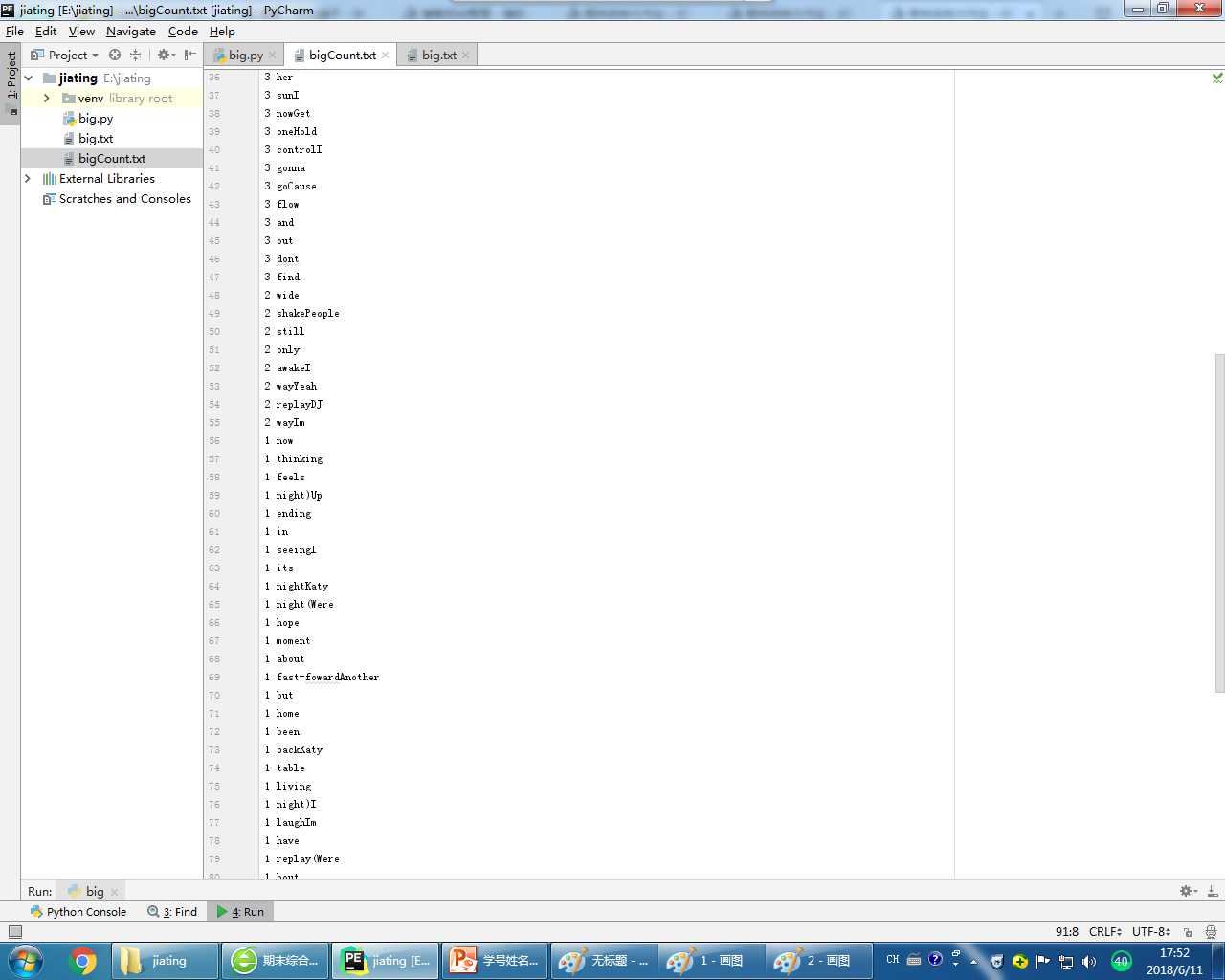The width and height of the screenshot is (1225, 980).
Task: Select big.txt in project tree
Action: tap(96, 139)
